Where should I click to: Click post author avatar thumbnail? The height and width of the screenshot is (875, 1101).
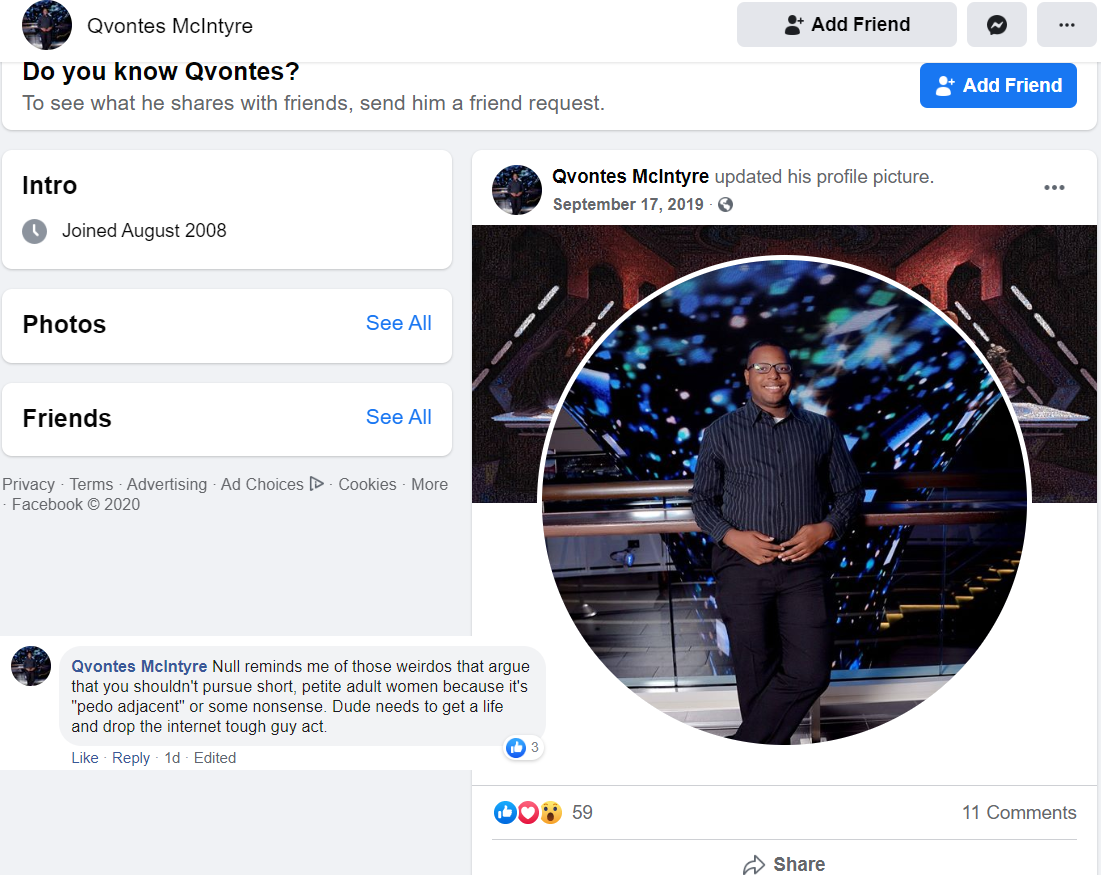click(517, 190)
